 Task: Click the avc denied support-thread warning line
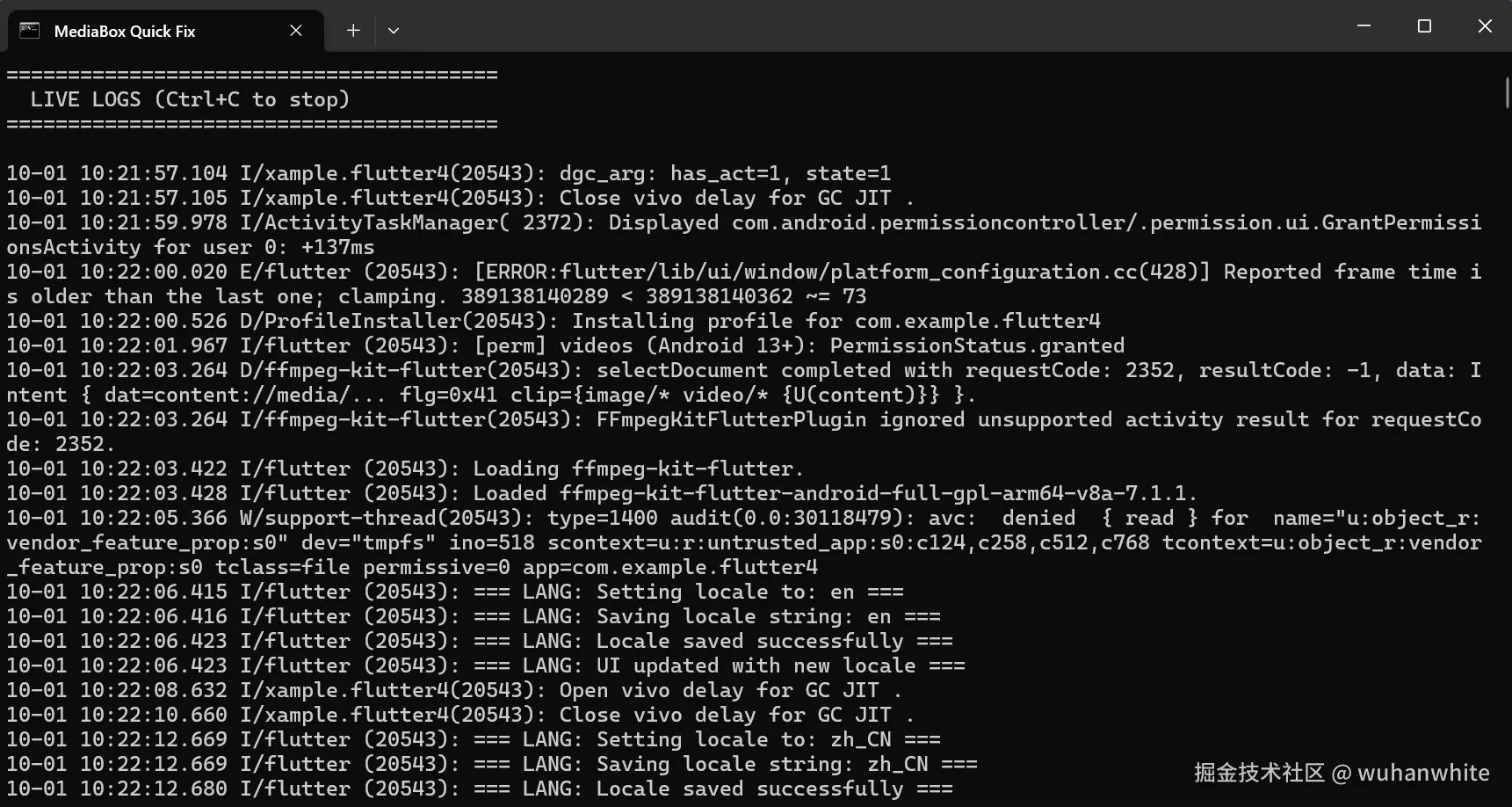pos(743,519)
